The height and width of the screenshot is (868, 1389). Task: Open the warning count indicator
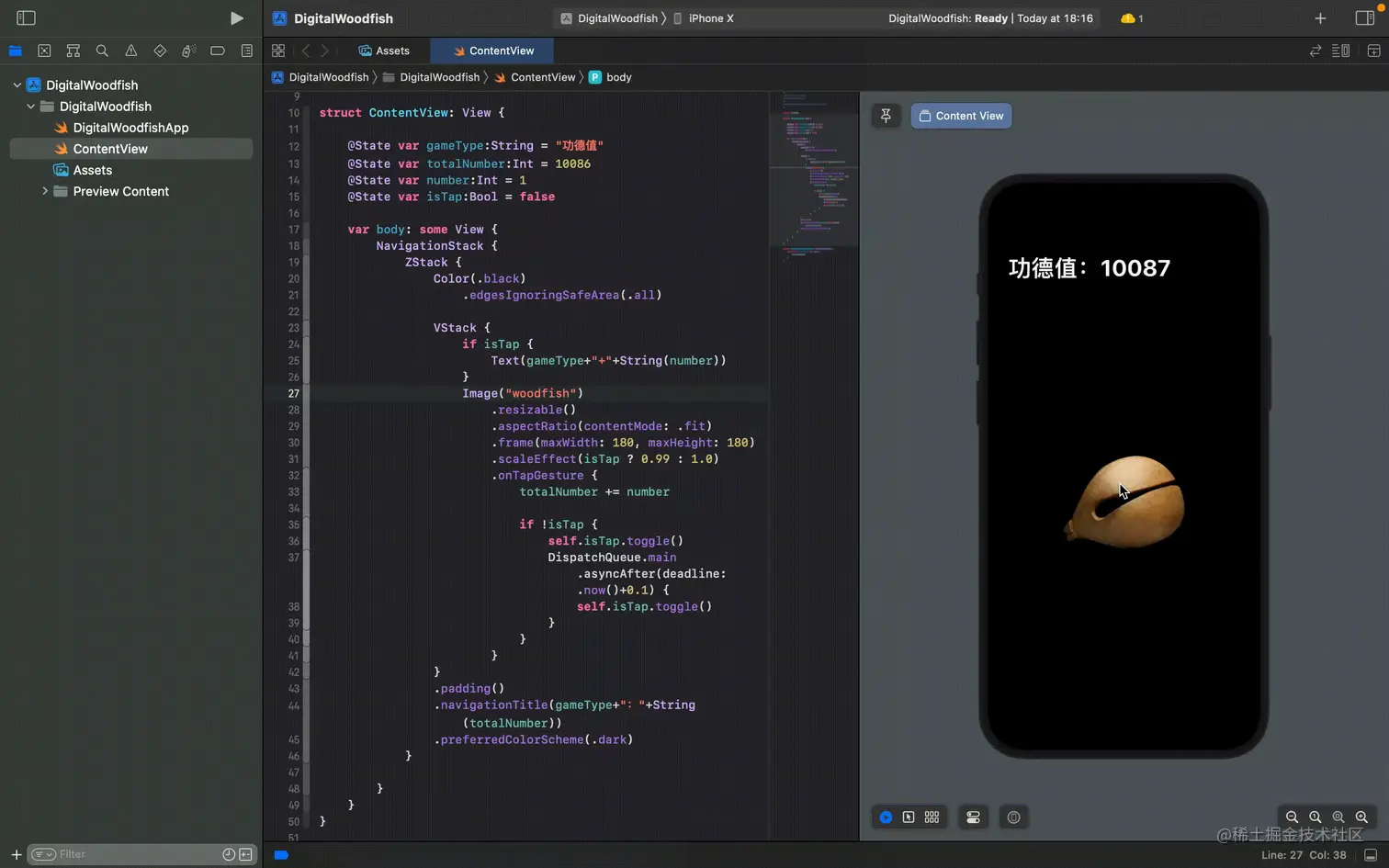tap(1132, 18)
